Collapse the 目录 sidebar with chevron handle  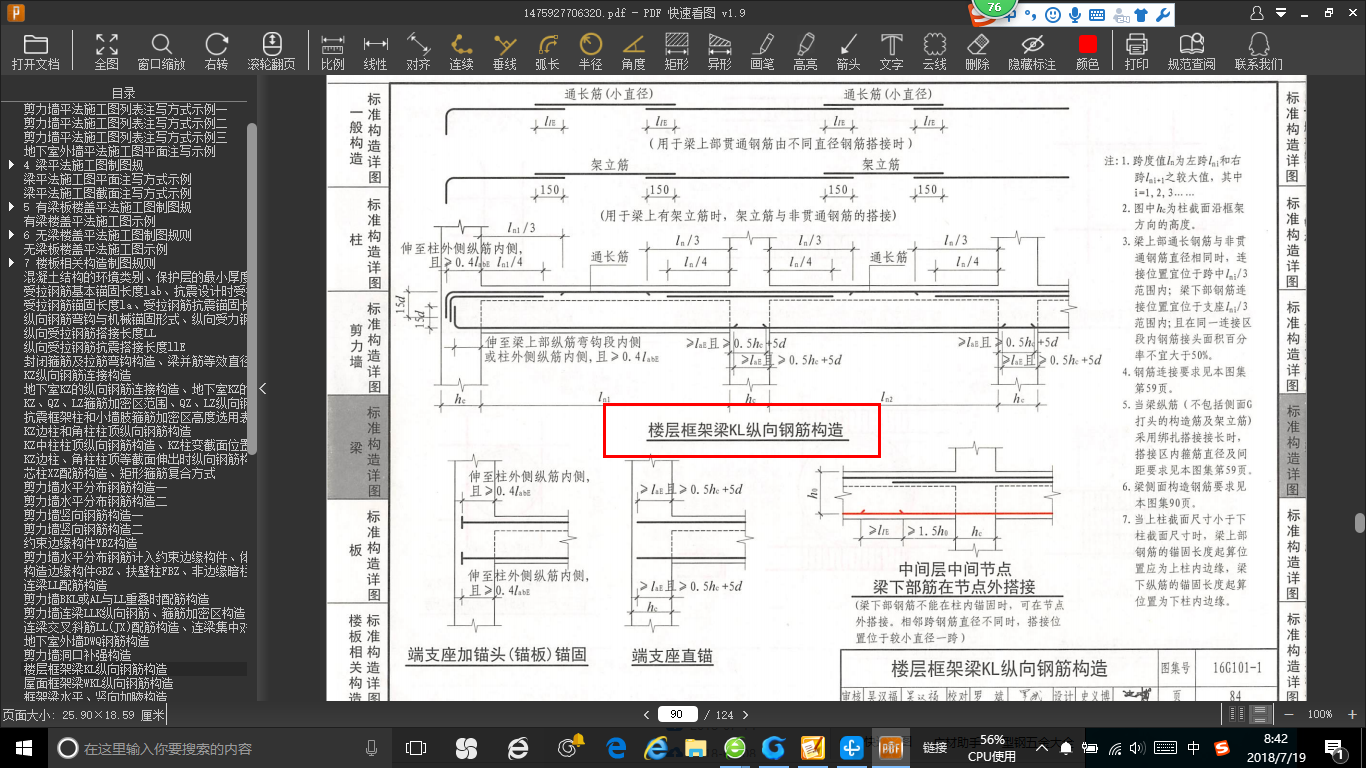263,389
